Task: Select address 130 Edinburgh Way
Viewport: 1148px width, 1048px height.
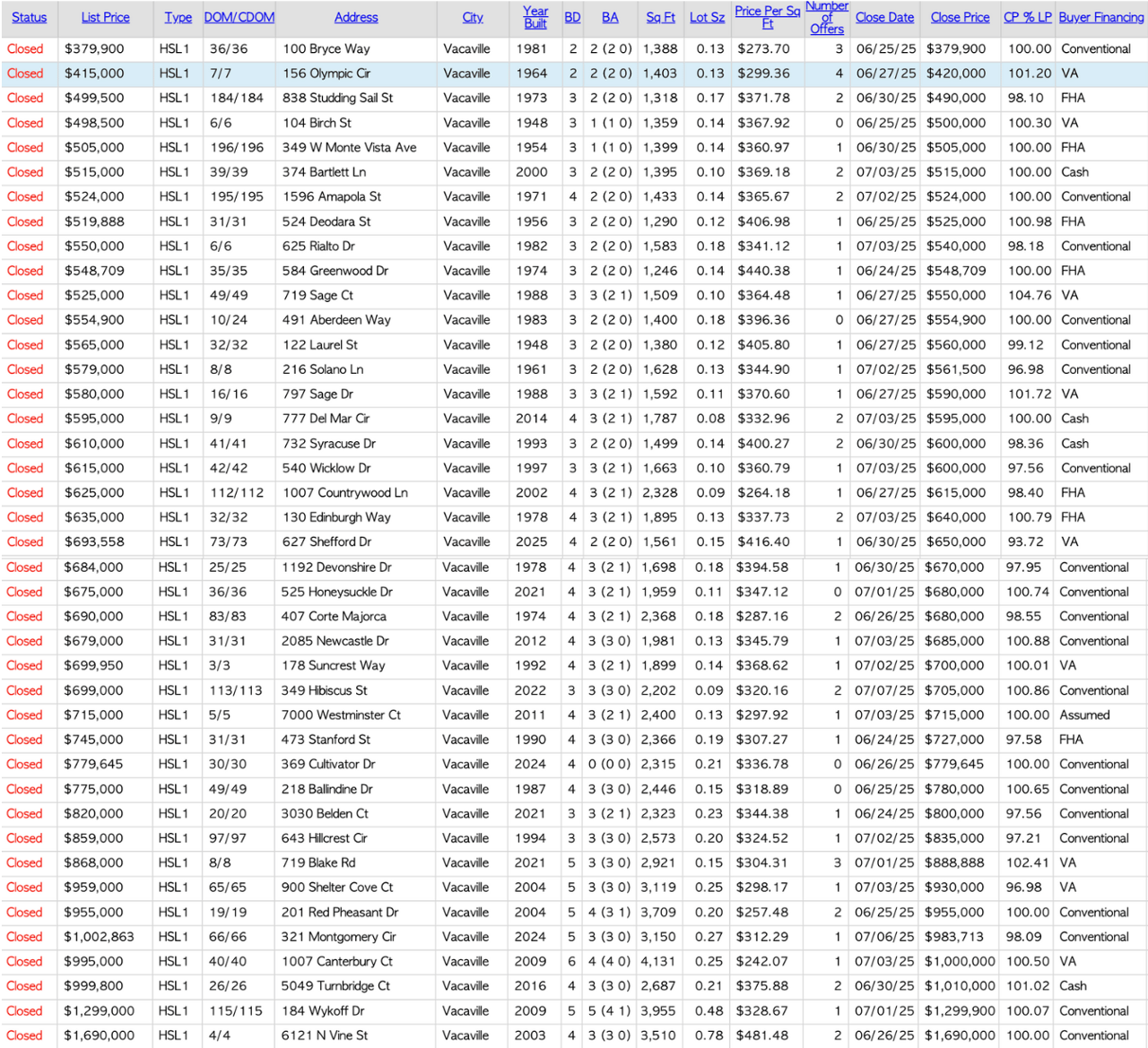Action: click(336, 517)
